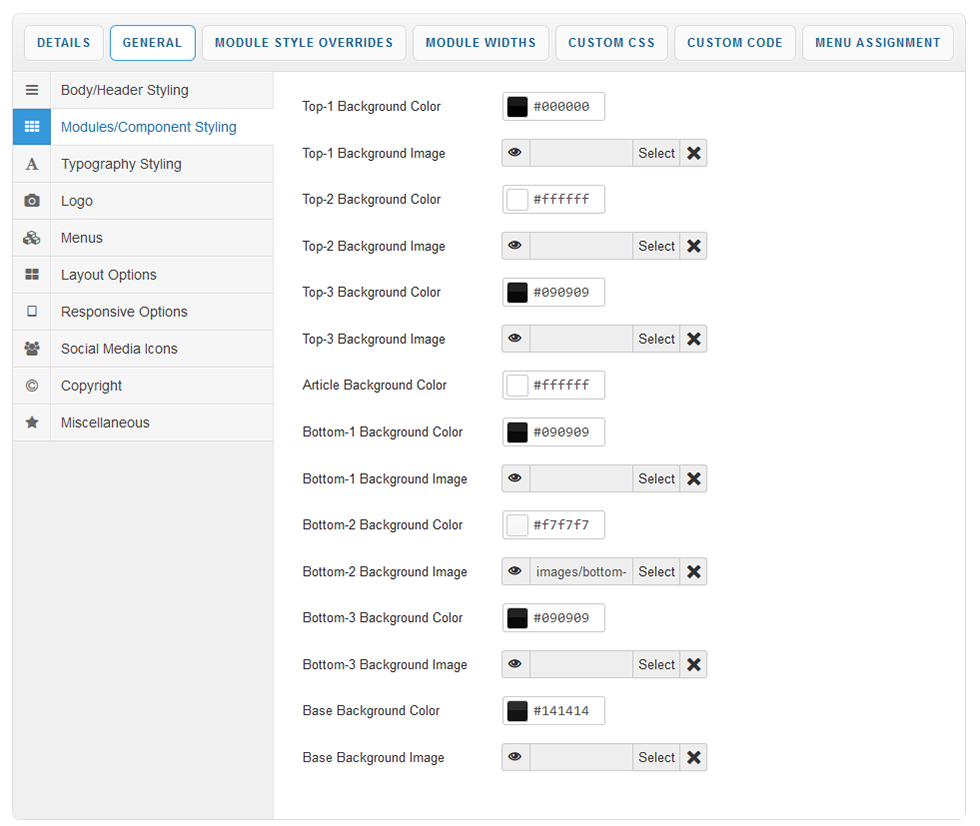This screenshot has width=980, height=826.
Task: Toggle the Base Background Image eye preview
Action: click(x=515, y=758)
